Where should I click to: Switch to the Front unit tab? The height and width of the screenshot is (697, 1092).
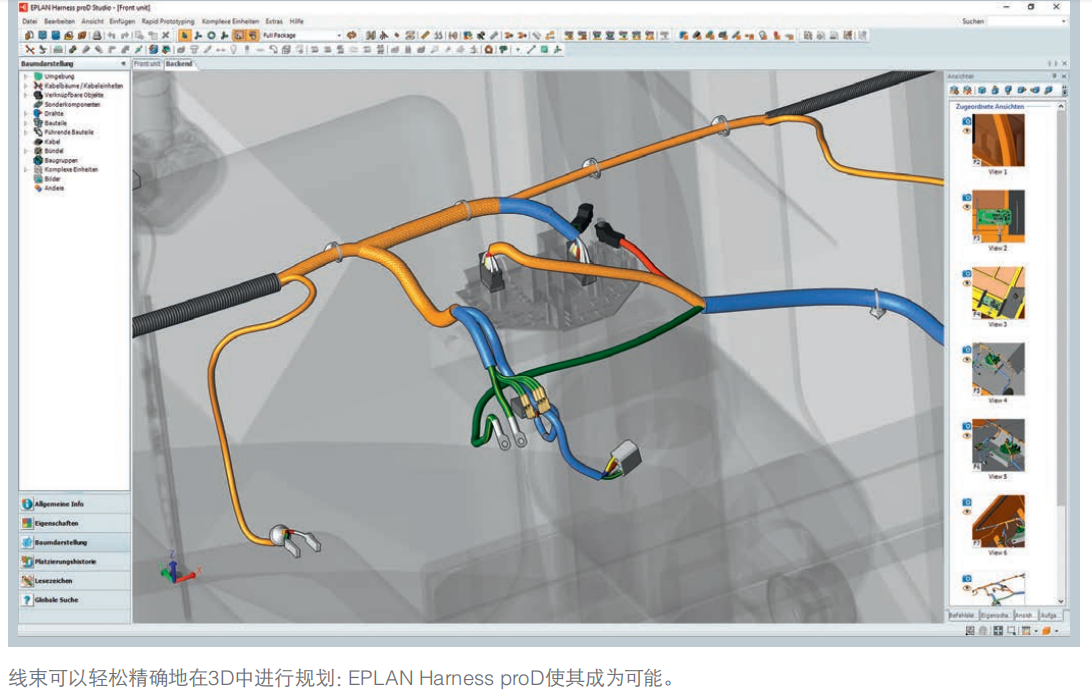(x=147, y=63)
